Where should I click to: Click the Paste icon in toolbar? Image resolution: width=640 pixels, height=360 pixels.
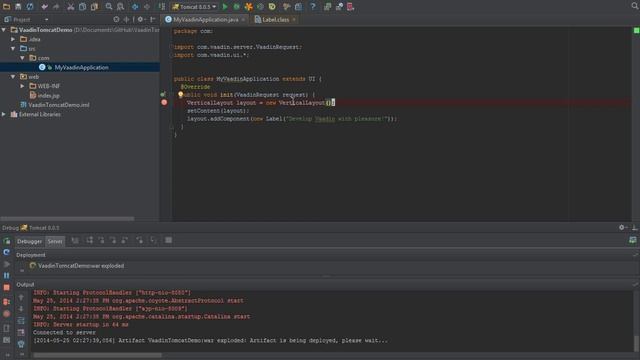94,7
